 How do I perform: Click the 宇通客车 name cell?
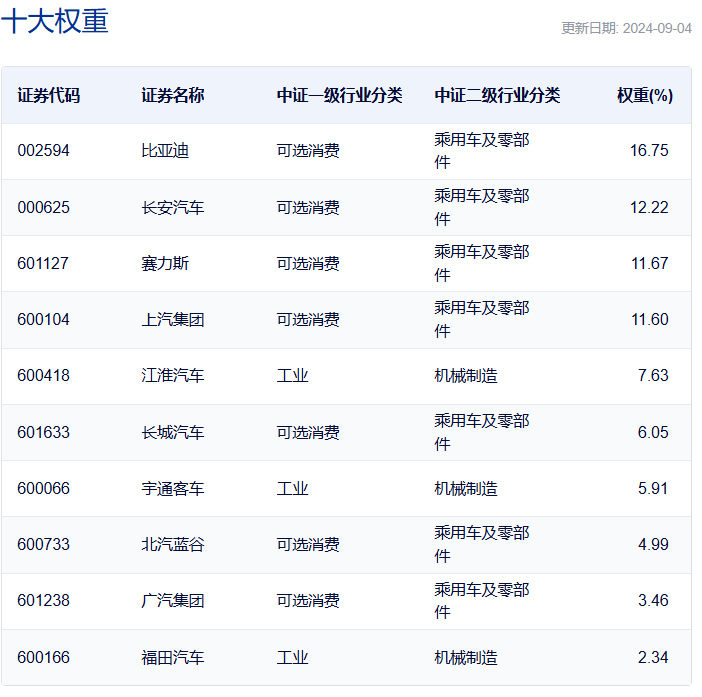(x=173, y=488)
